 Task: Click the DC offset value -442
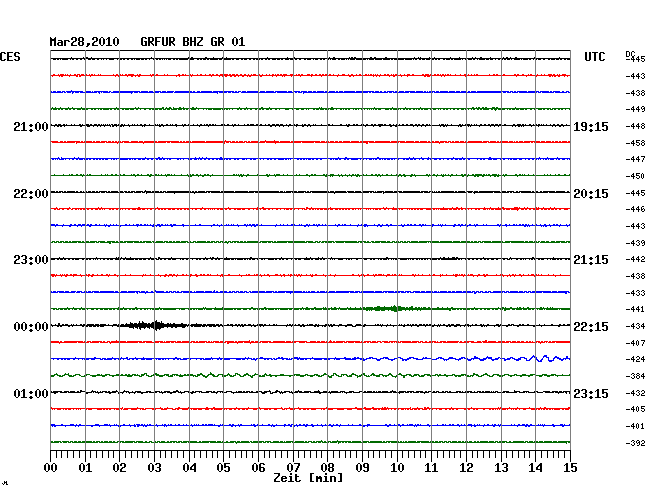click(635, 259)
